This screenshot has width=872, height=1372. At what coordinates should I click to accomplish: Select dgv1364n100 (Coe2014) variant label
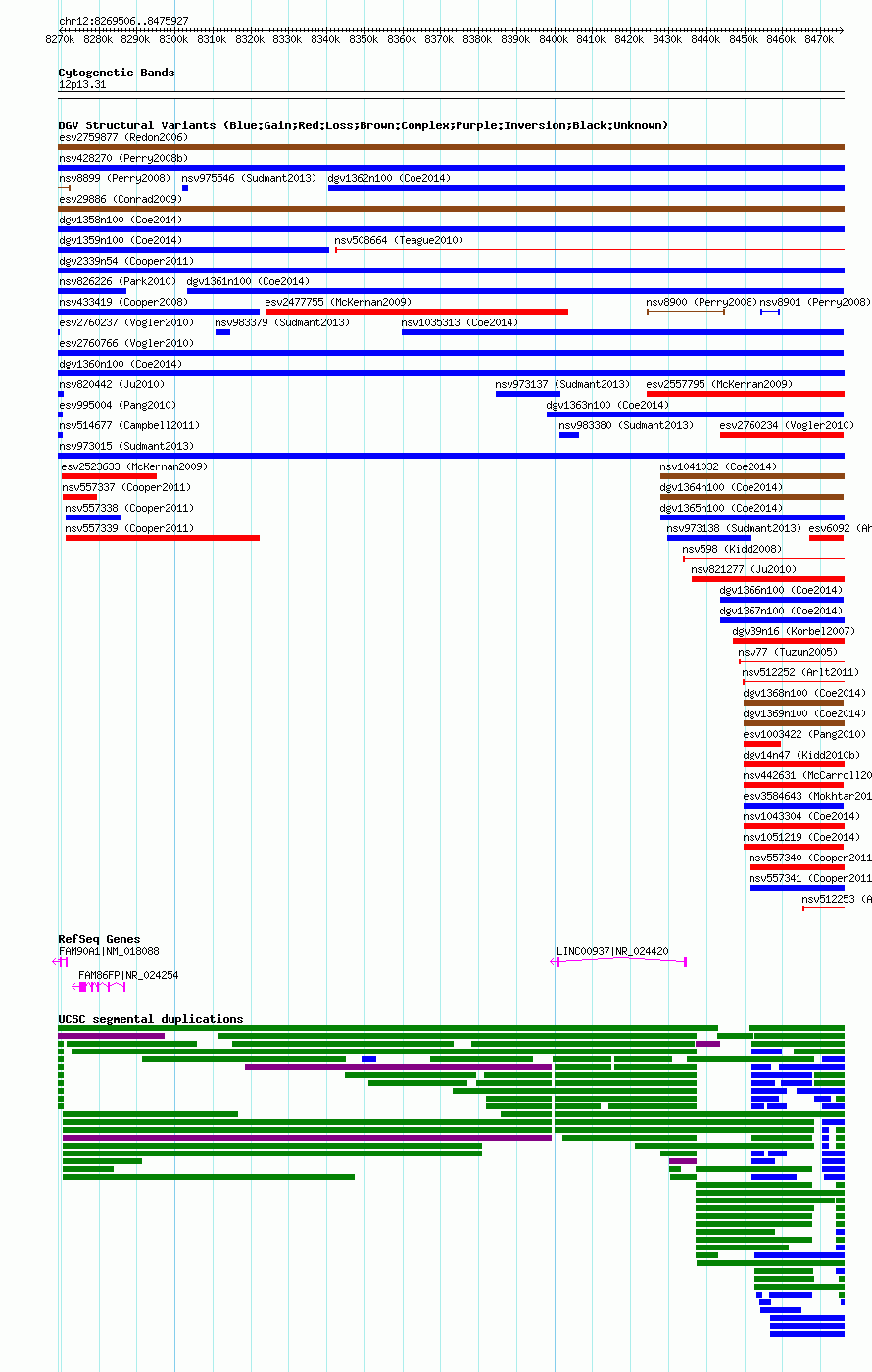tap(722, 488)
